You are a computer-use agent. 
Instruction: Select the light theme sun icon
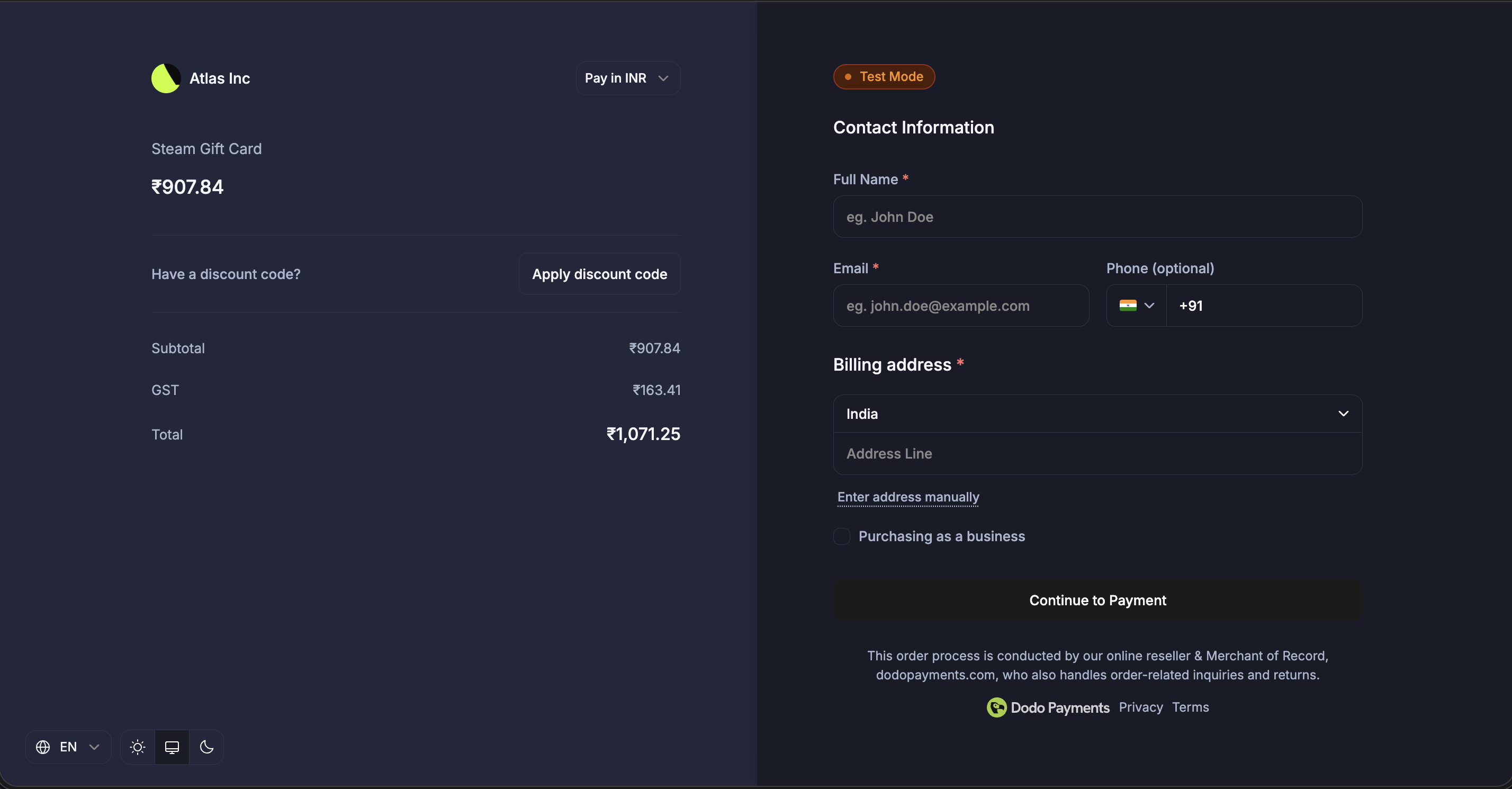tap(137, 747)
